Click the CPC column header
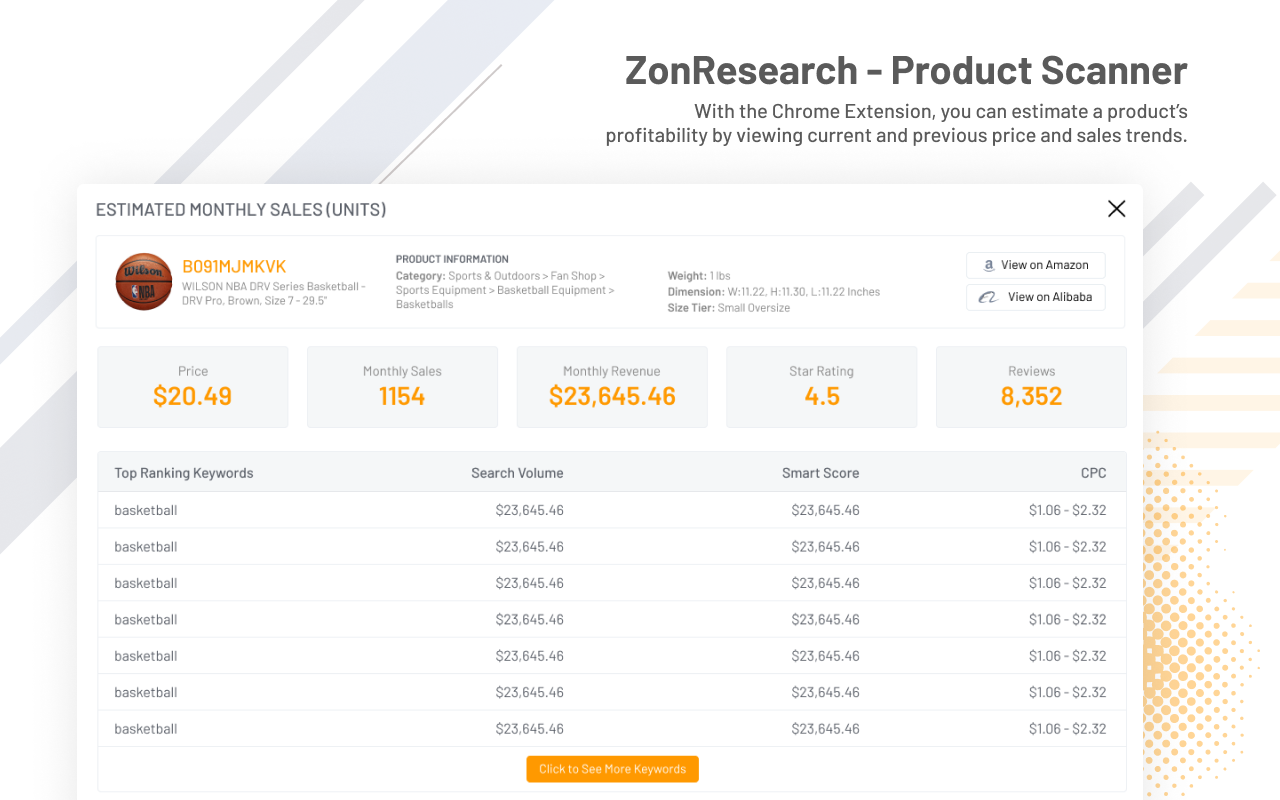Image resolution: width=1280 pixels, height=800 pixels. click(x=1093, y=473)
